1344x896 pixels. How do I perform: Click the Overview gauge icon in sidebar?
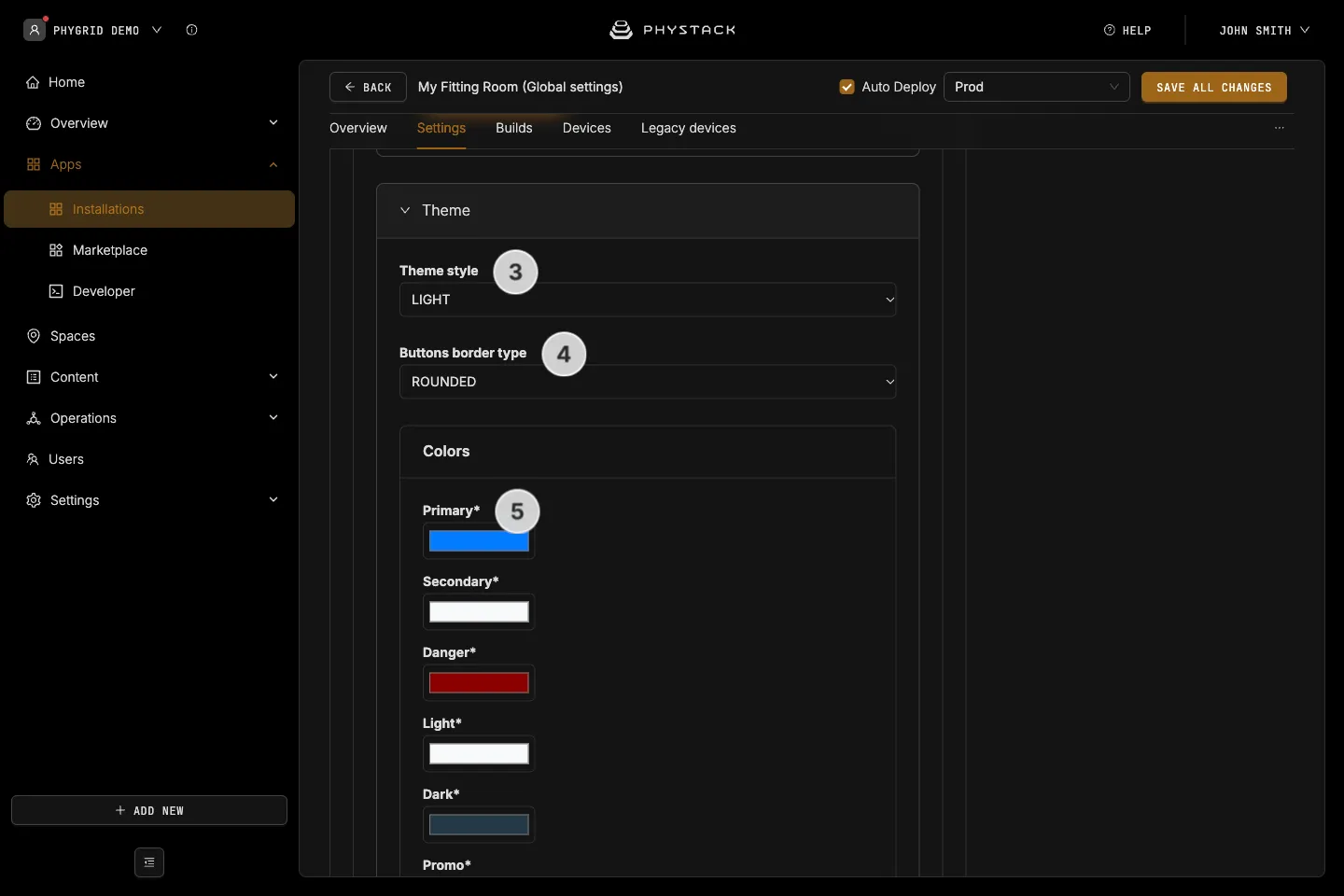pyautogui.click(x=34, y=123)
